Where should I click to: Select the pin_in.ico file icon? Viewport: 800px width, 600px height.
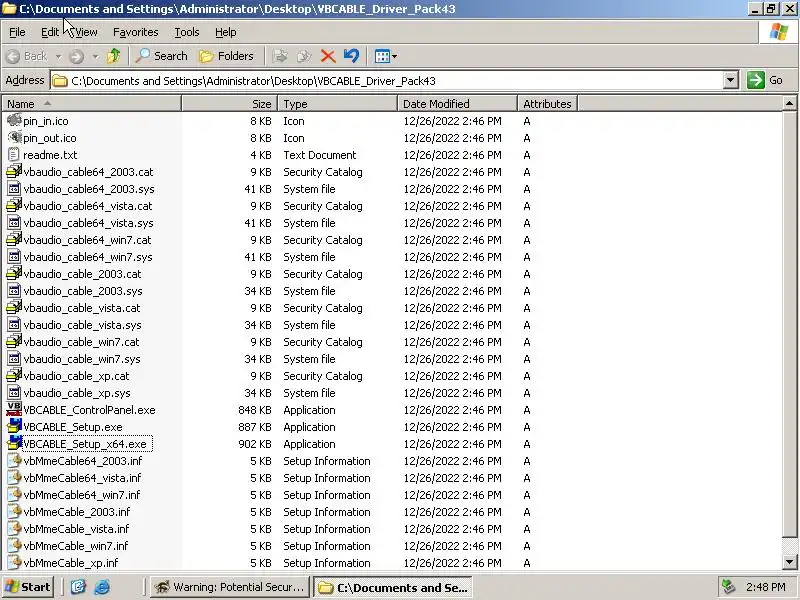coord(14,120)
